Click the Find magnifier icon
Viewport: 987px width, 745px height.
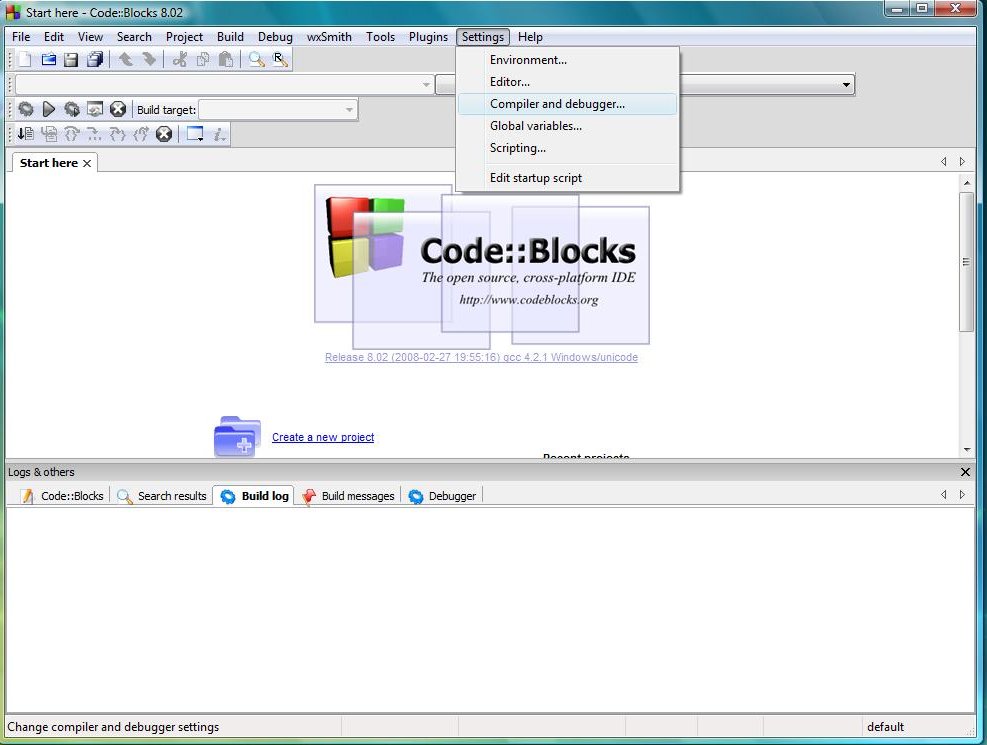[257, 60]
